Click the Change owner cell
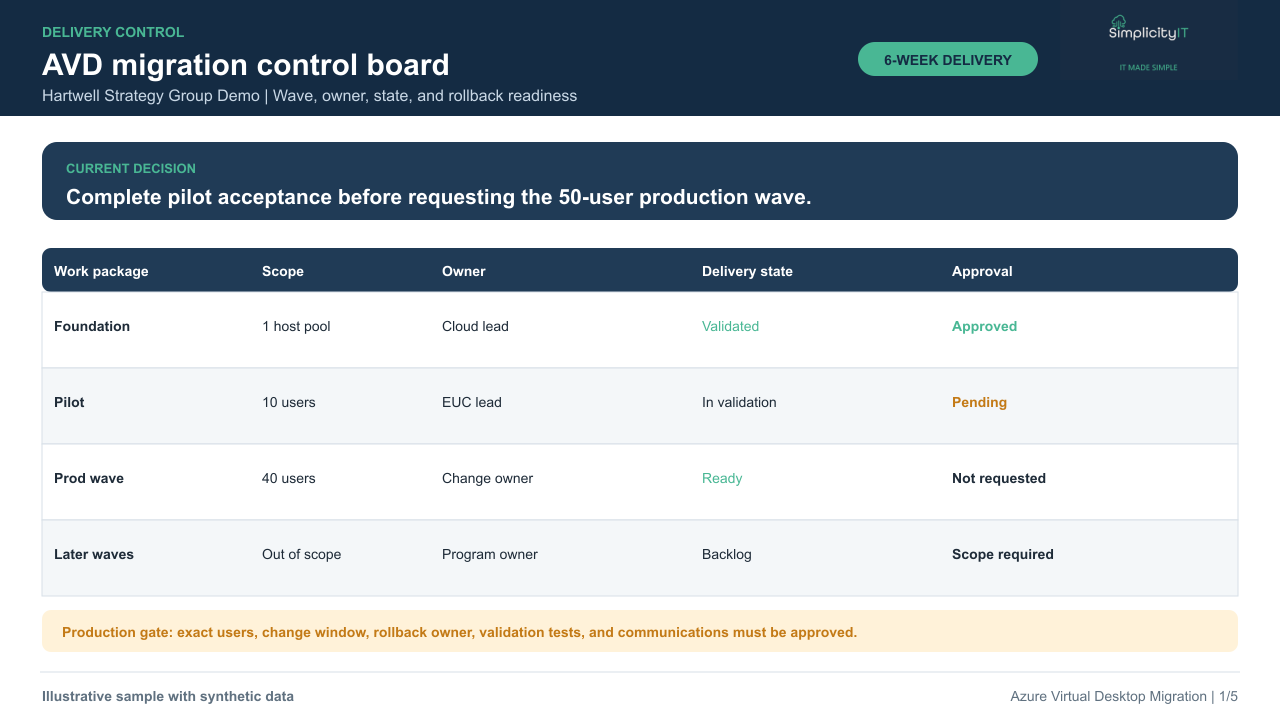The image size is (1280, 720). pyautogui.click(x=487, y=478)
